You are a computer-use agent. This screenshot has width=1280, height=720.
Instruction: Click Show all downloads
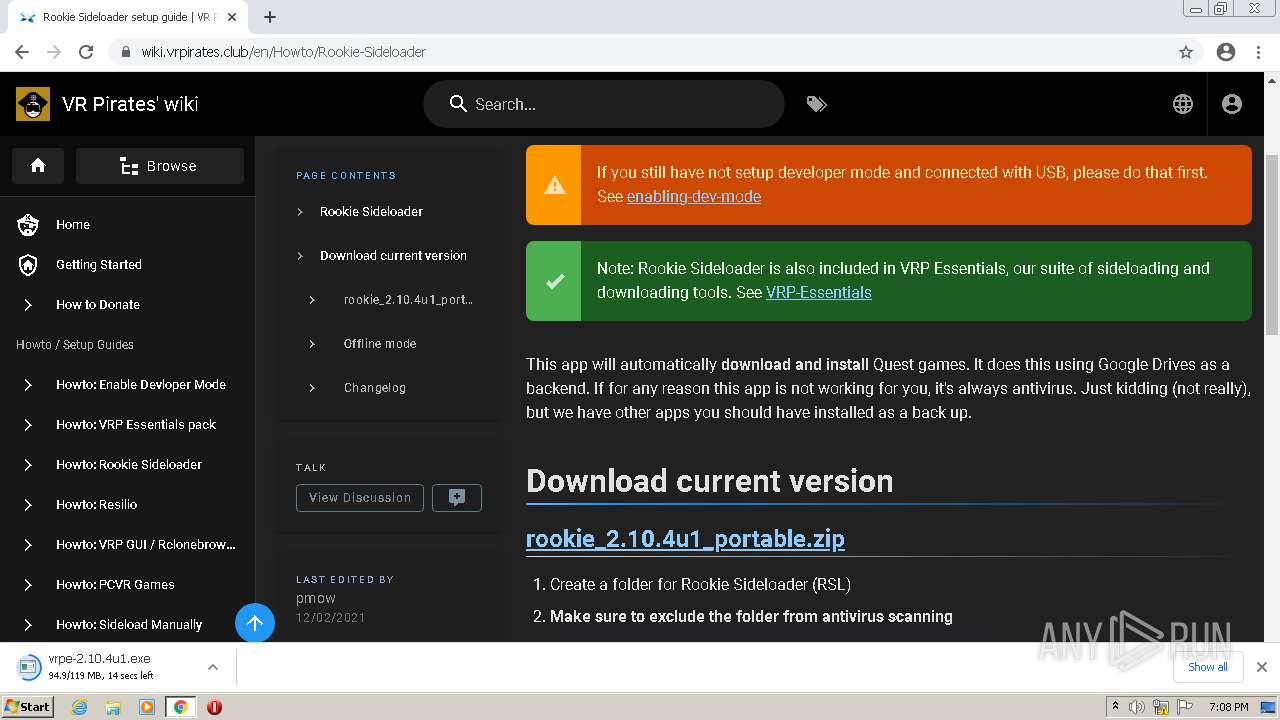click(x=1208, y=667)
